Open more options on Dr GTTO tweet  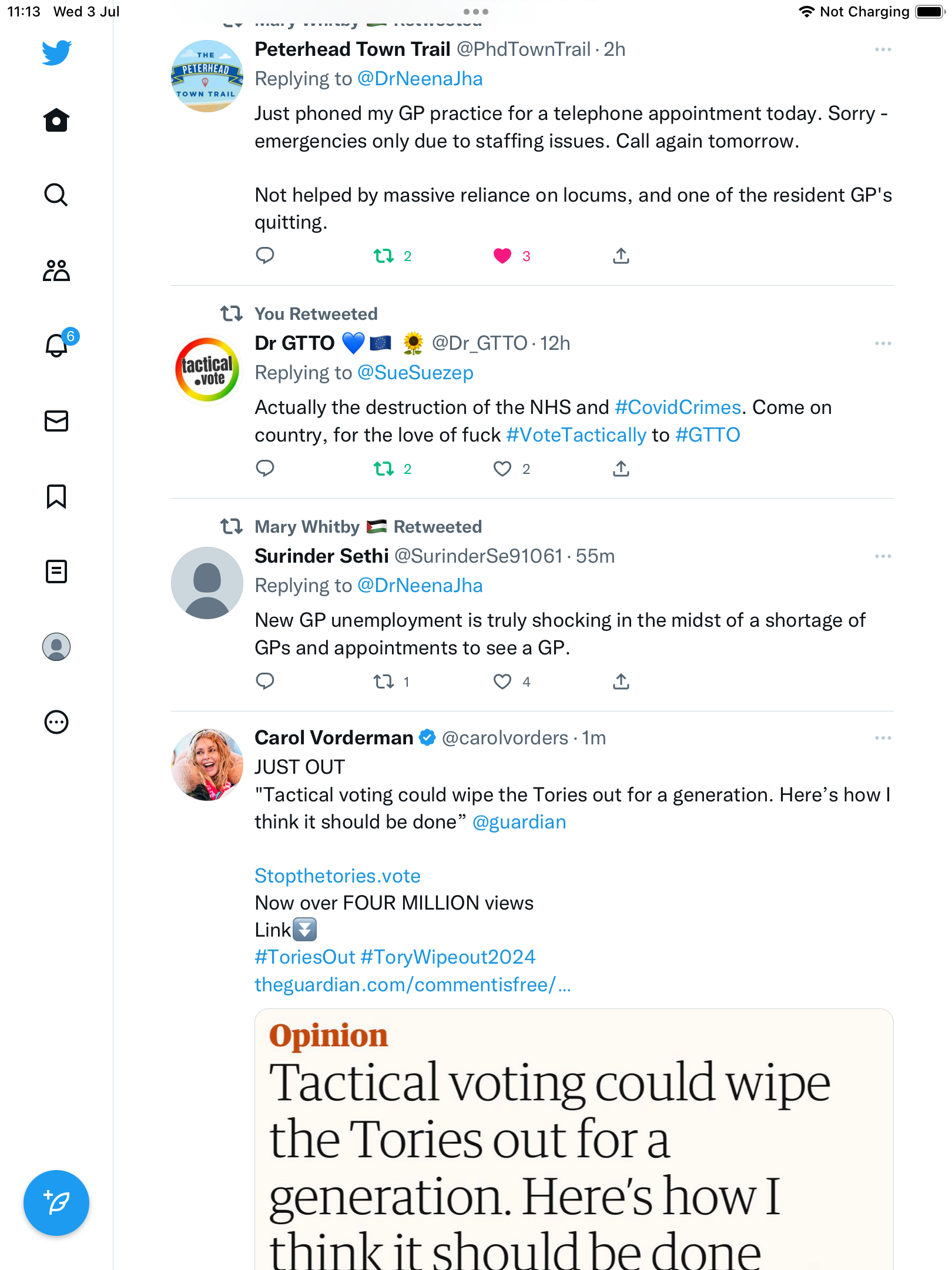pyautogui.click(x=883, y=343)
